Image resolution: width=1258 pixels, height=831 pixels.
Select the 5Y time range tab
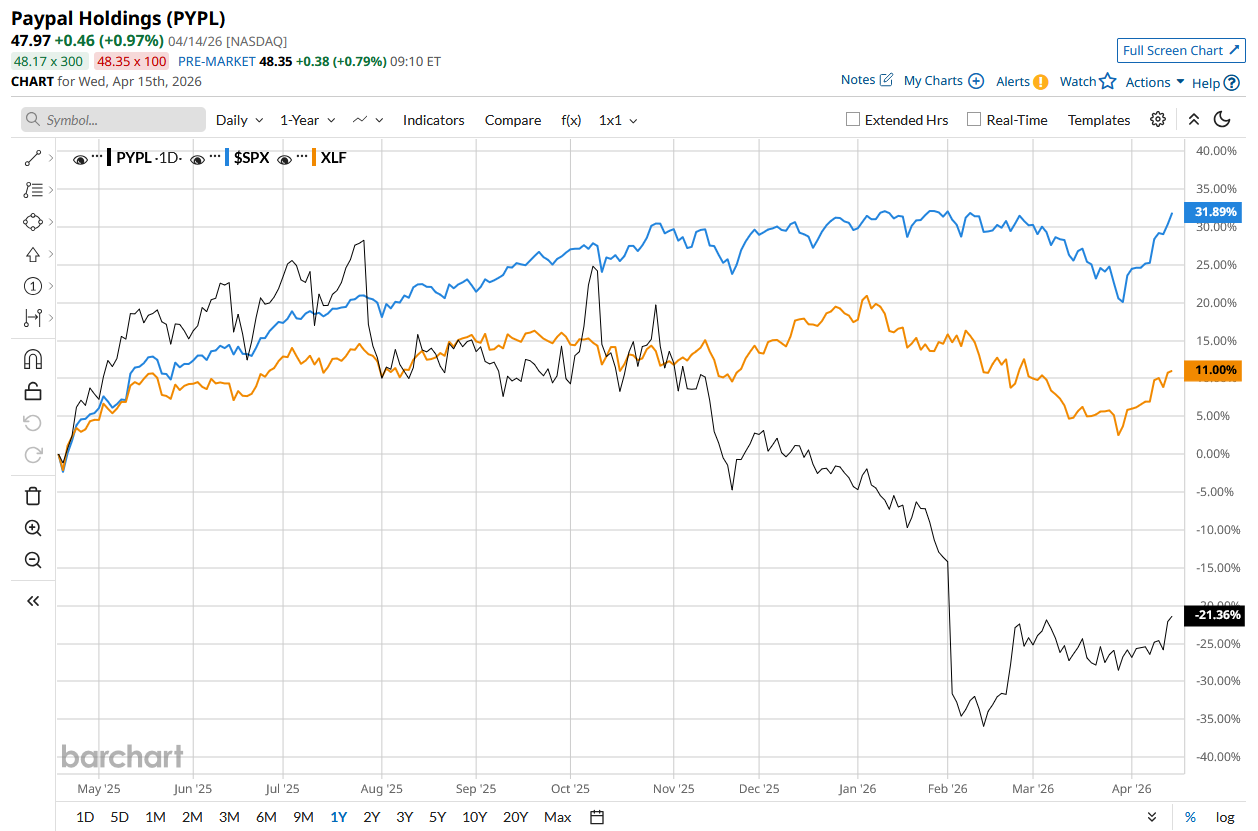pos(437,817)
